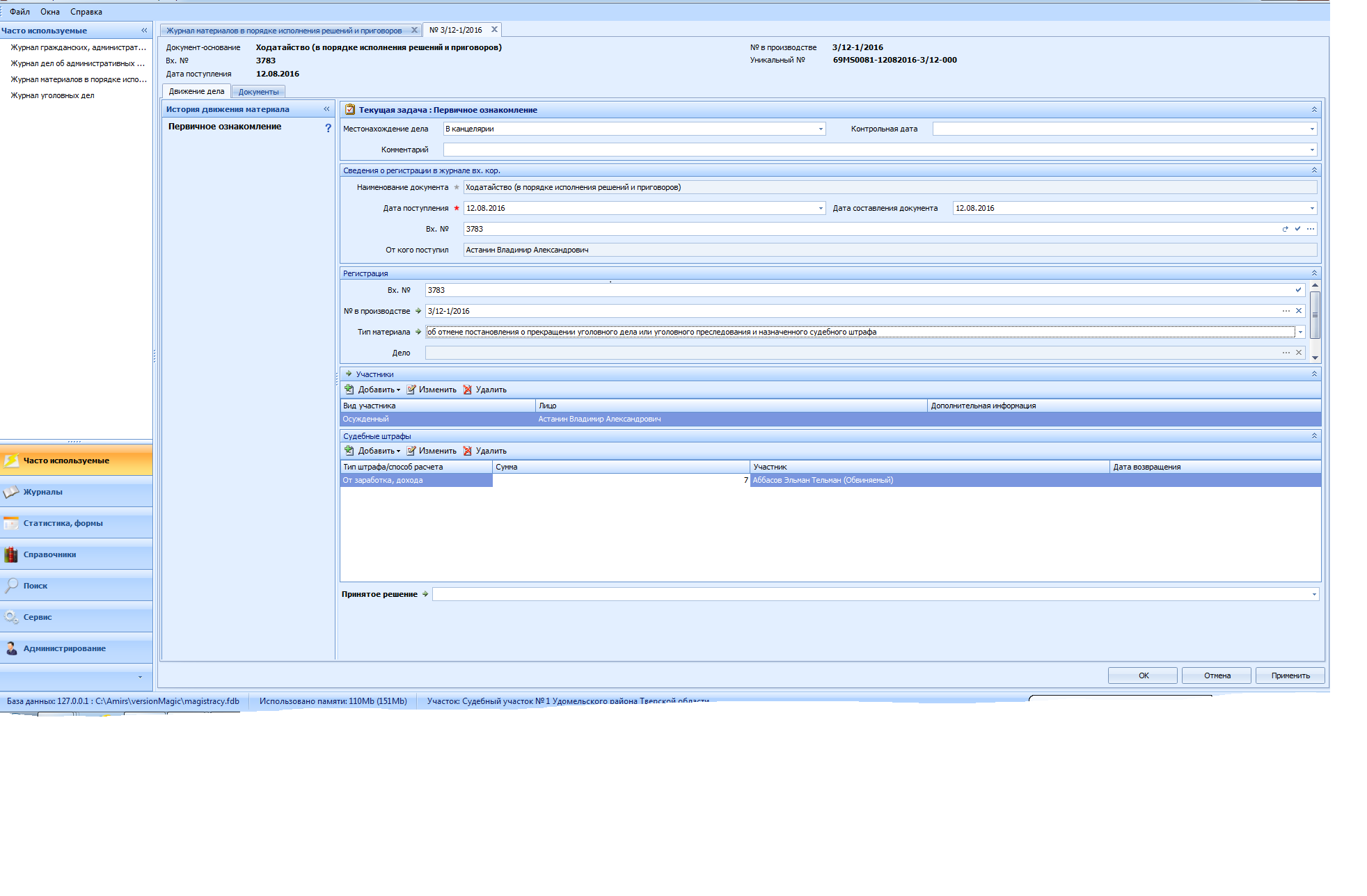The image size is (1367, 896).
Task: Collapse the Участники section
Action: pyautogui.click(x=1314, y=374)
